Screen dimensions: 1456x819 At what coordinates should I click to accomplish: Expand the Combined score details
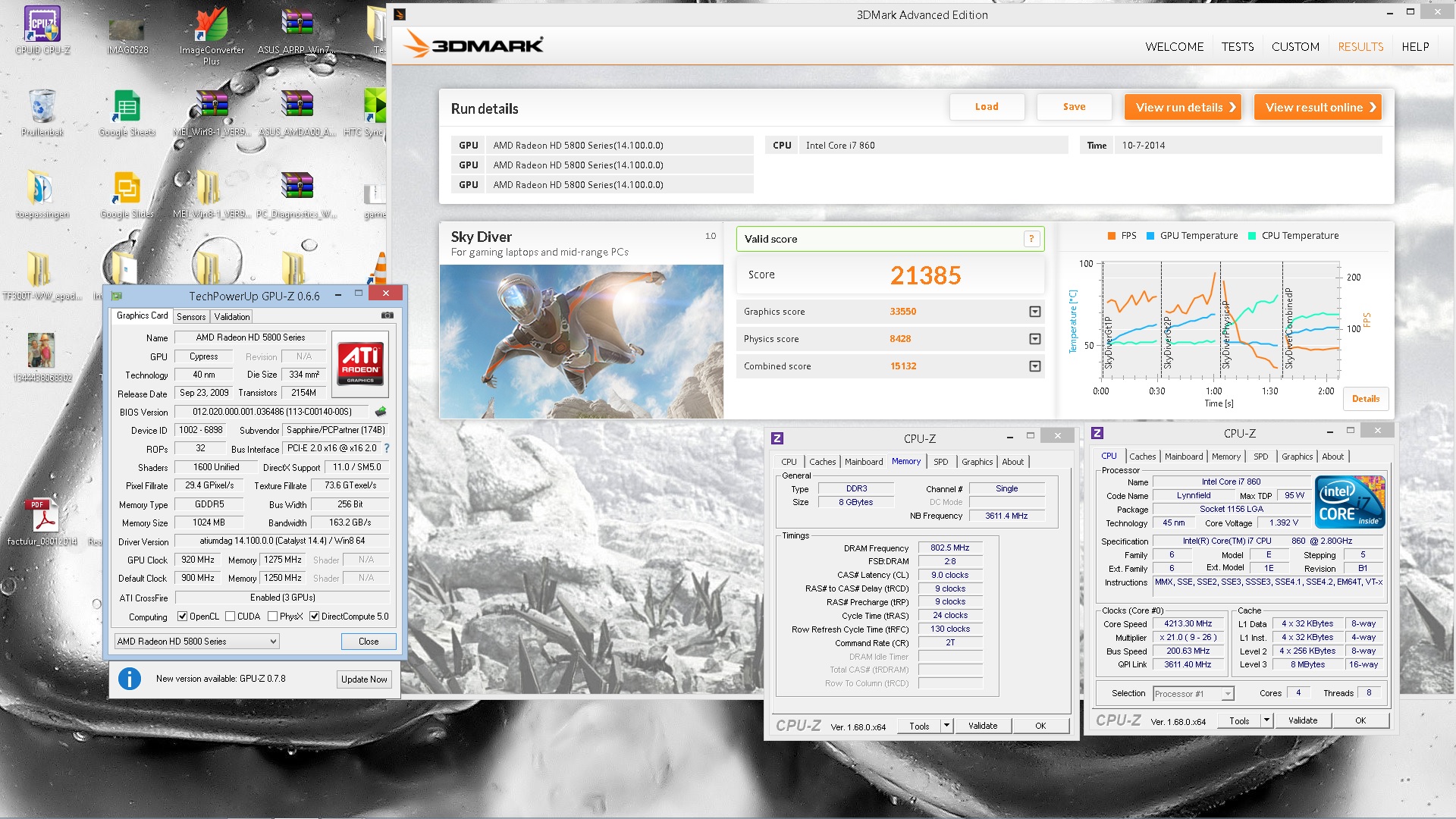1035,366
